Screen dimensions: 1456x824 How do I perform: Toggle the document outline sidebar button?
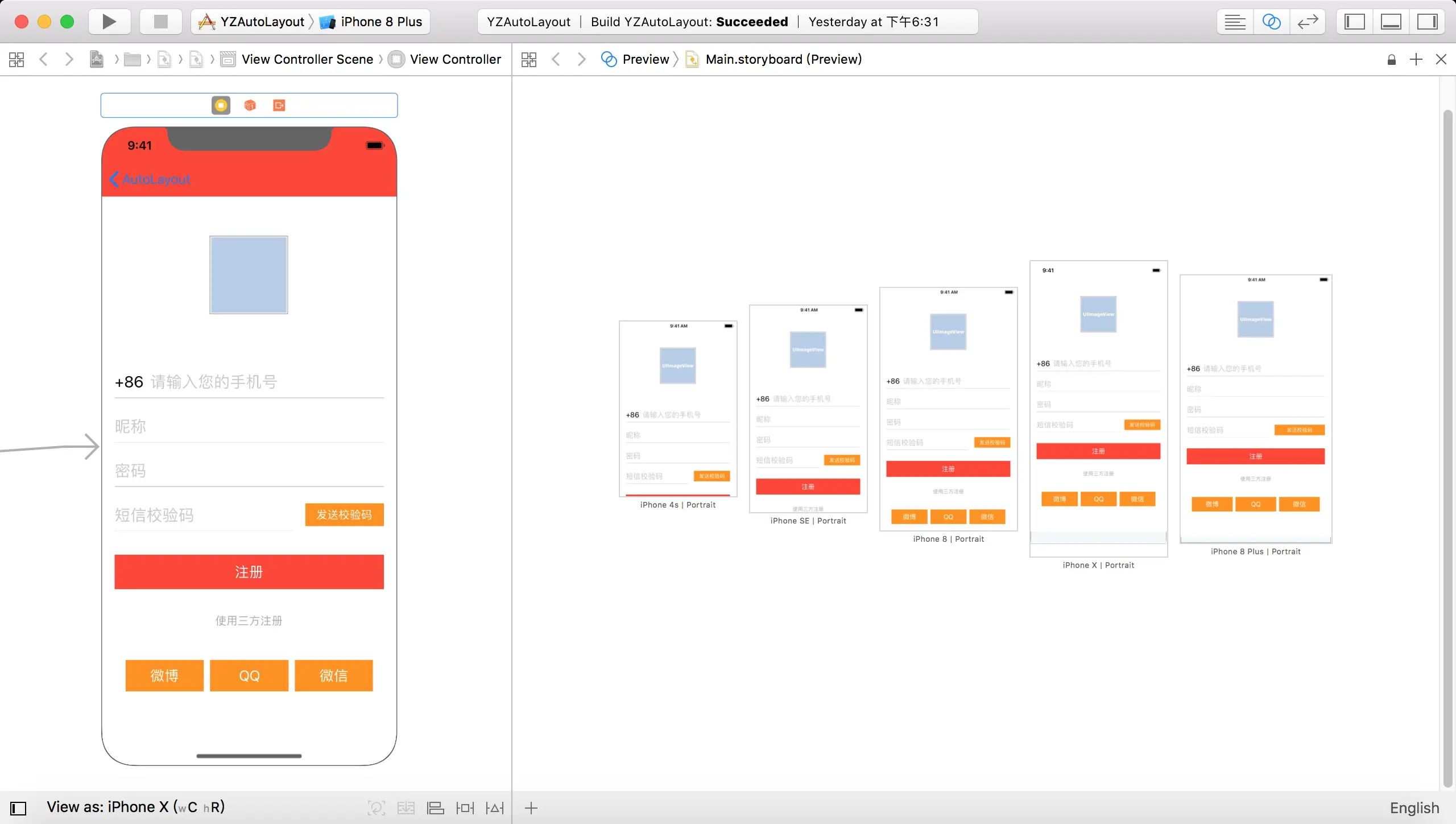pyautogui.click(x=18, y=808)
